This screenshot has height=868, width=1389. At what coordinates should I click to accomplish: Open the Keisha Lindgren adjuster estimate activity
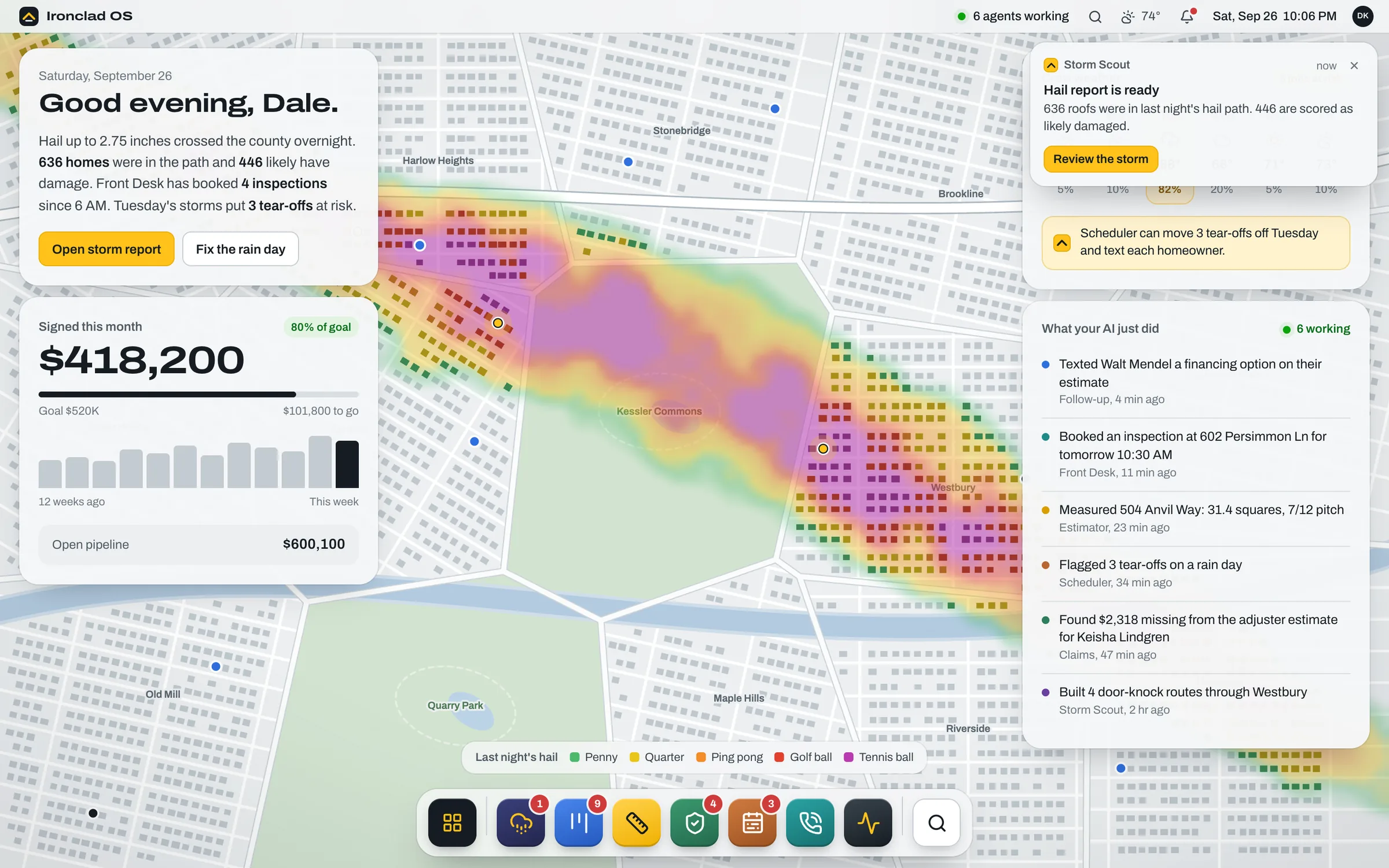1196,637
